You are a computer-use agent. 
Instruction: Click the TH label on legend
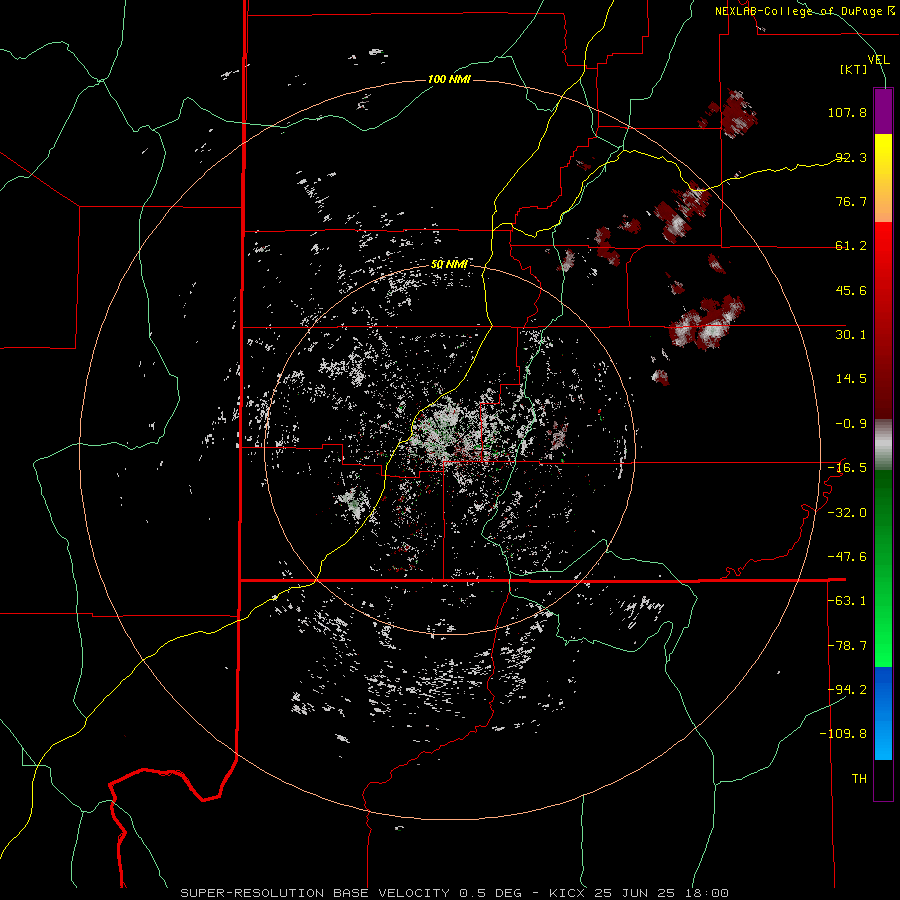point(859,779)
